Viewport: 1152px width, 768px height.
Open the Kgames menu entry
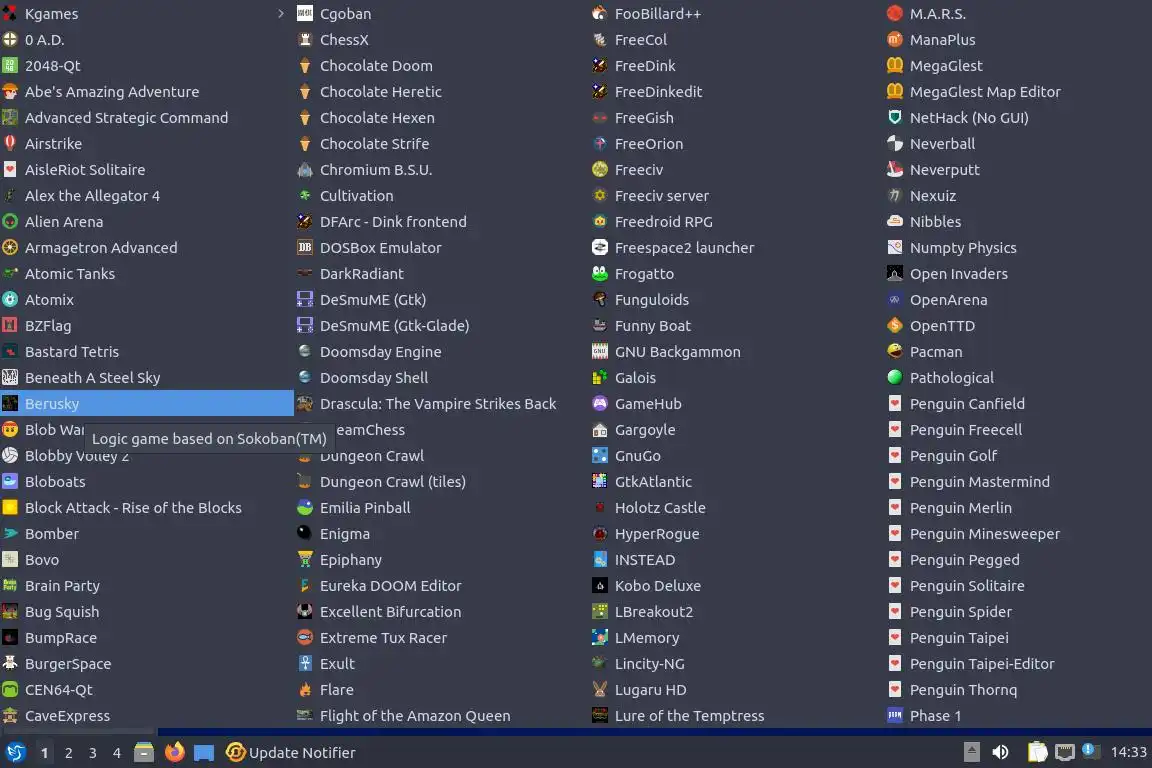click(x=147, y=13)
